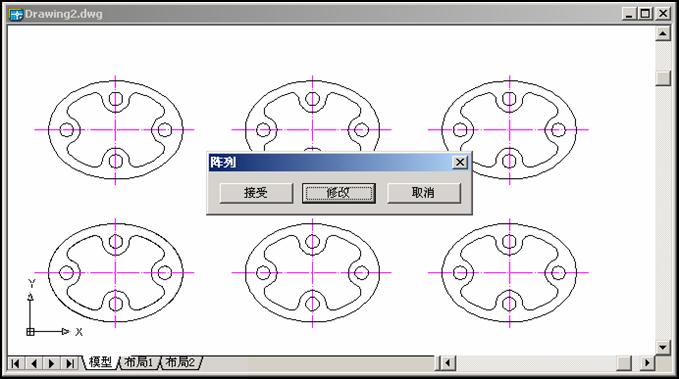Minimize the Drawing2.dwg window
This screenshot has width=679, height=379.
tap(630, 14)
